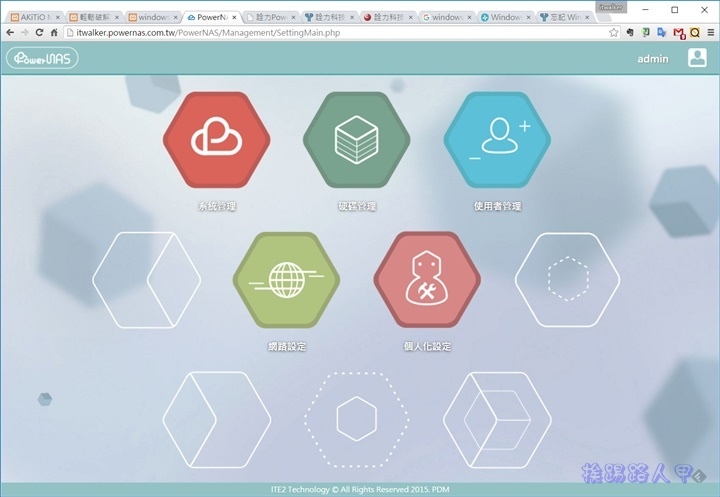Click the green extension icon beside the elephant
This screenshot has width=720, height=497.
point(646,33)
